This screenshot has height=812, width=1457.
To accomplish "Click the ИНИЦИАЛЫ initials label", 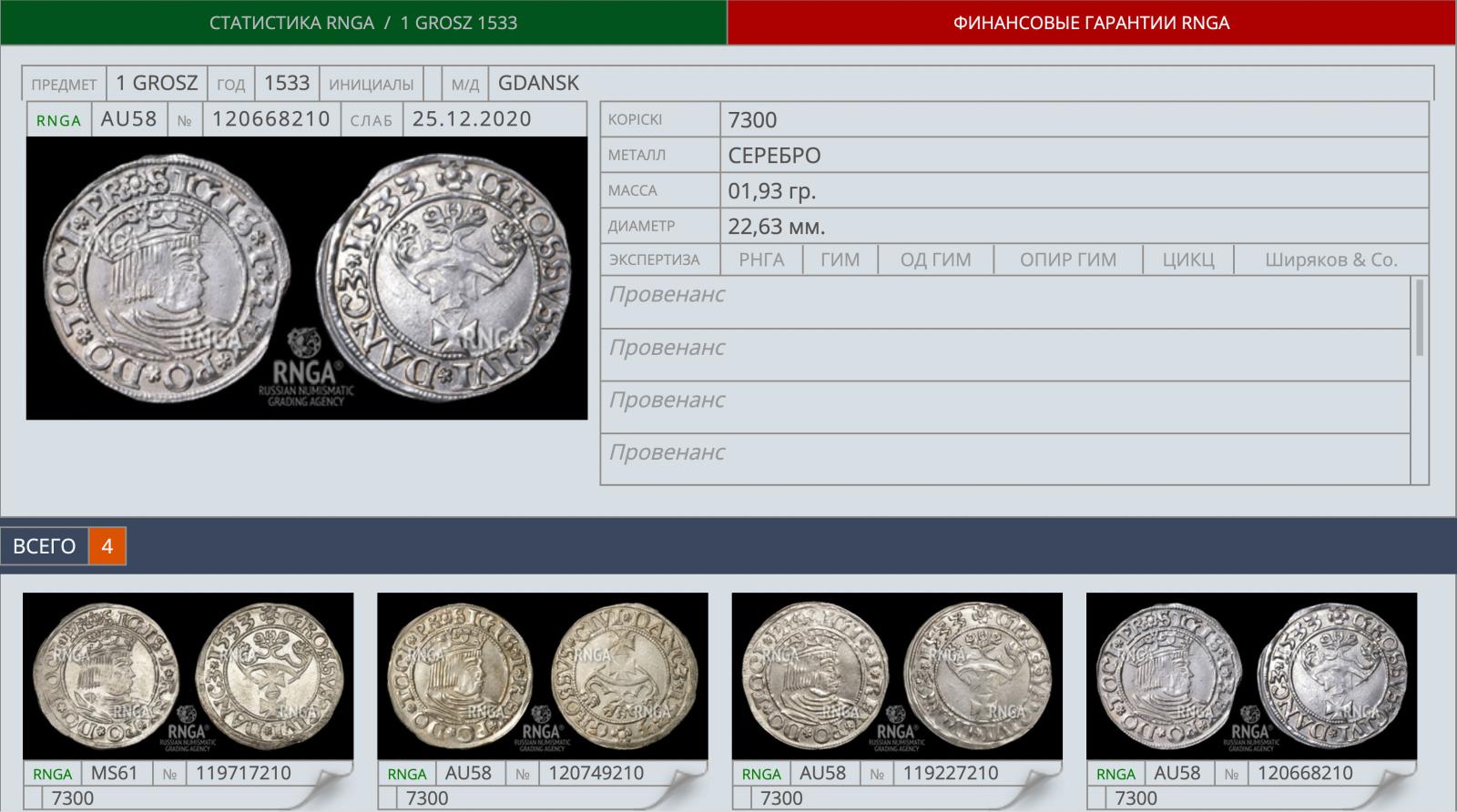I will (371, 85).
